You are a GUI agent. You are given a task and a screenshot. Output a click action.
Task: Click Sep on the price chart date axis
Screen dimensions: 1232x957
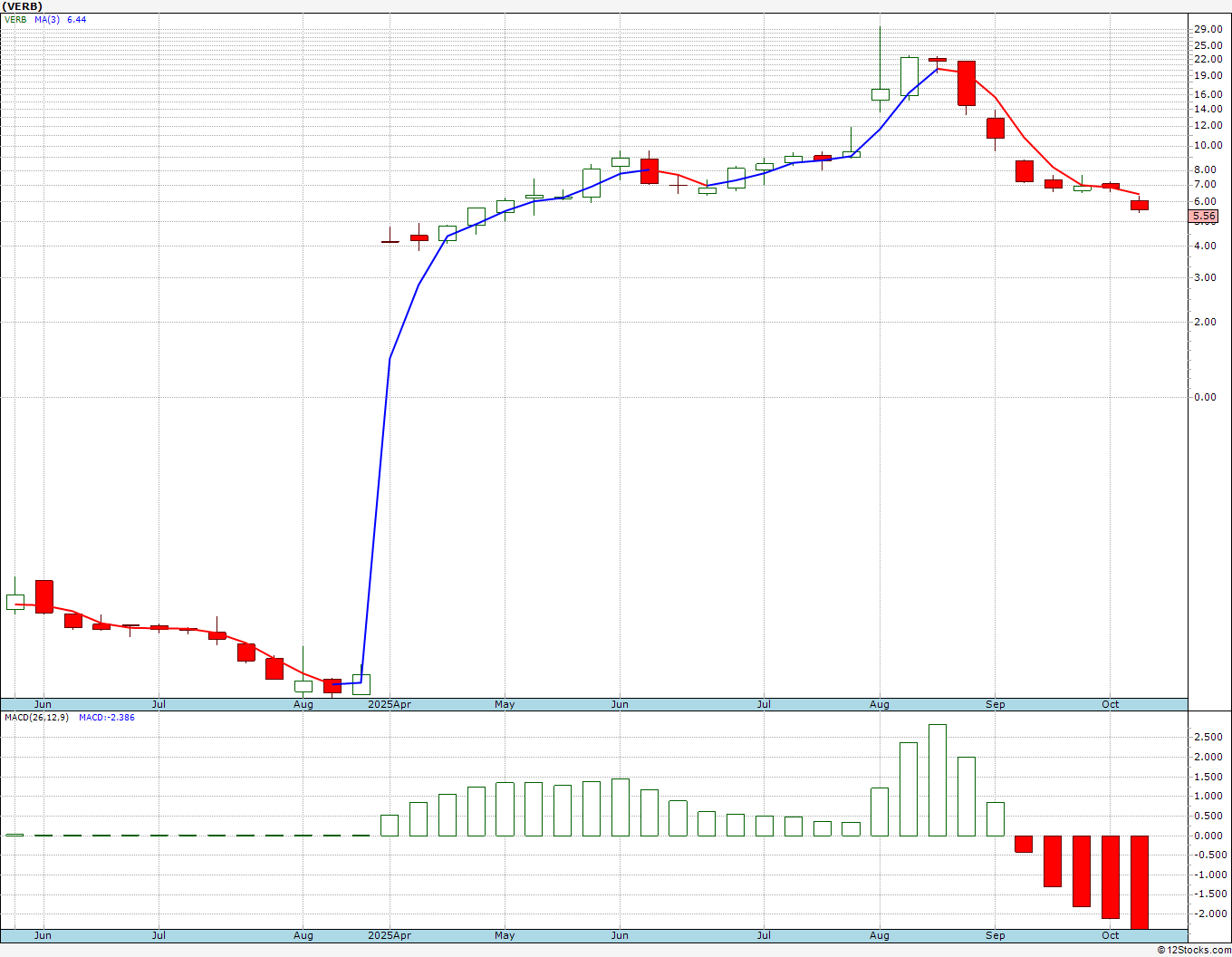coord(996,704)
